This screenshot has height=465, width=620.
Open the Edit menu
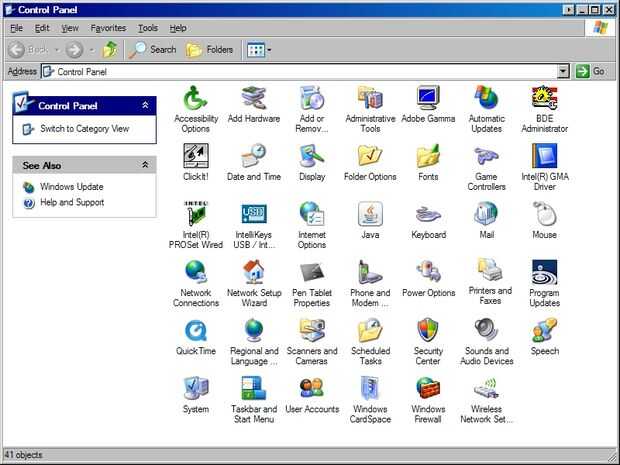coord(42,28)
